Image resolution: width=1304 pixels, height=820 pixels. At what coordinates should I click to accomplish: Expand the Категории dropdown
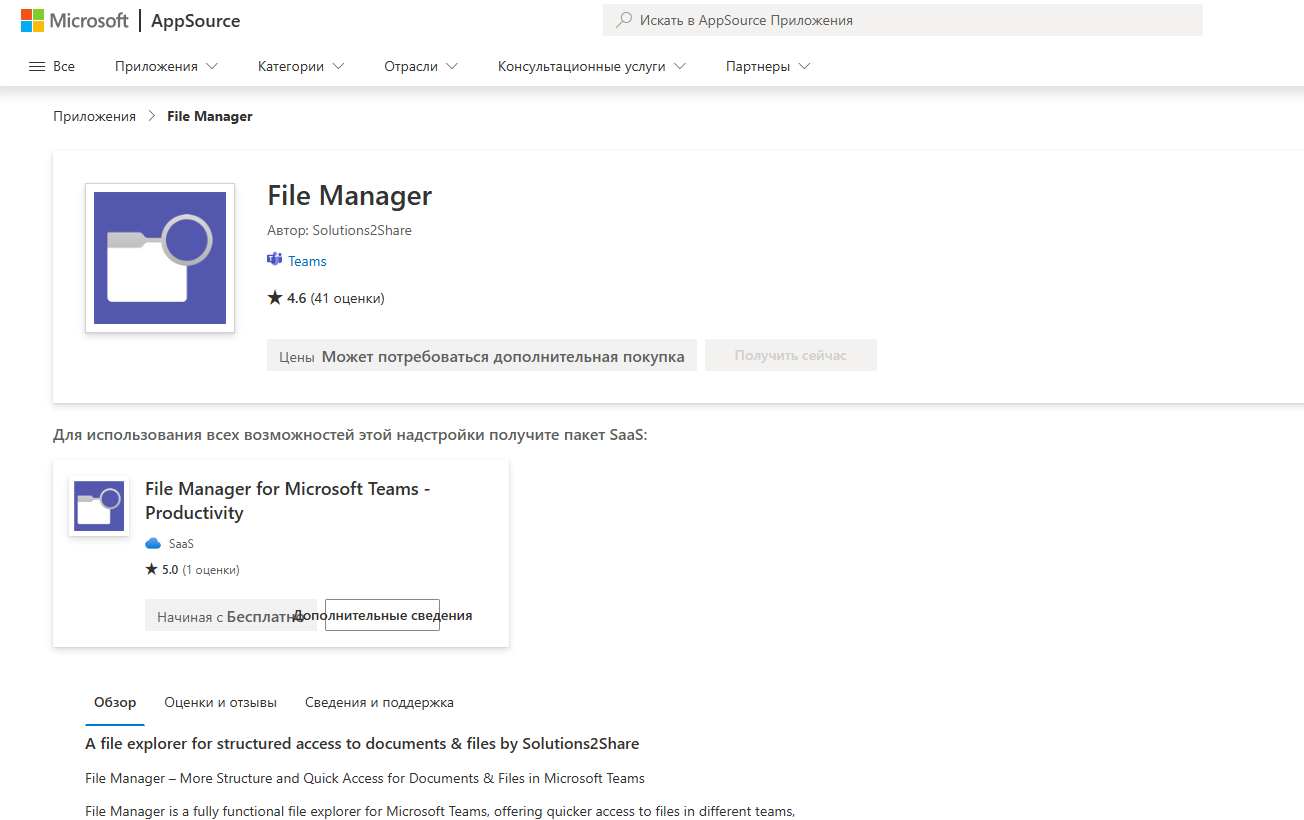tap(301, 66)
